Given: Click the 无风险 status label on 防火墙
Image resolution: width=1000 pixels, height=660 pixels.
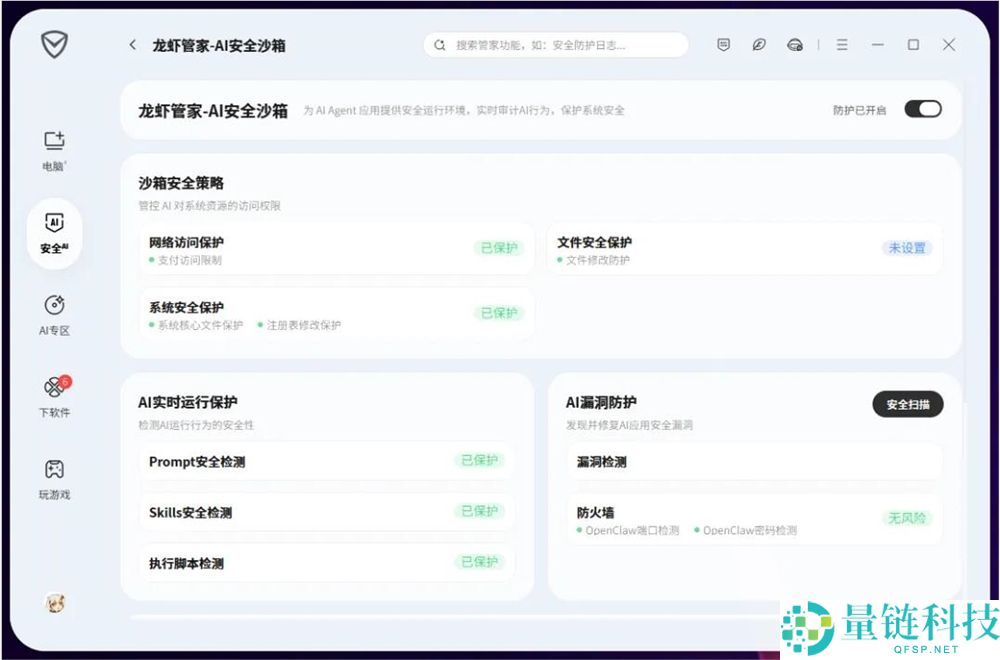Looking at the screenshot, I should point(905,518).
